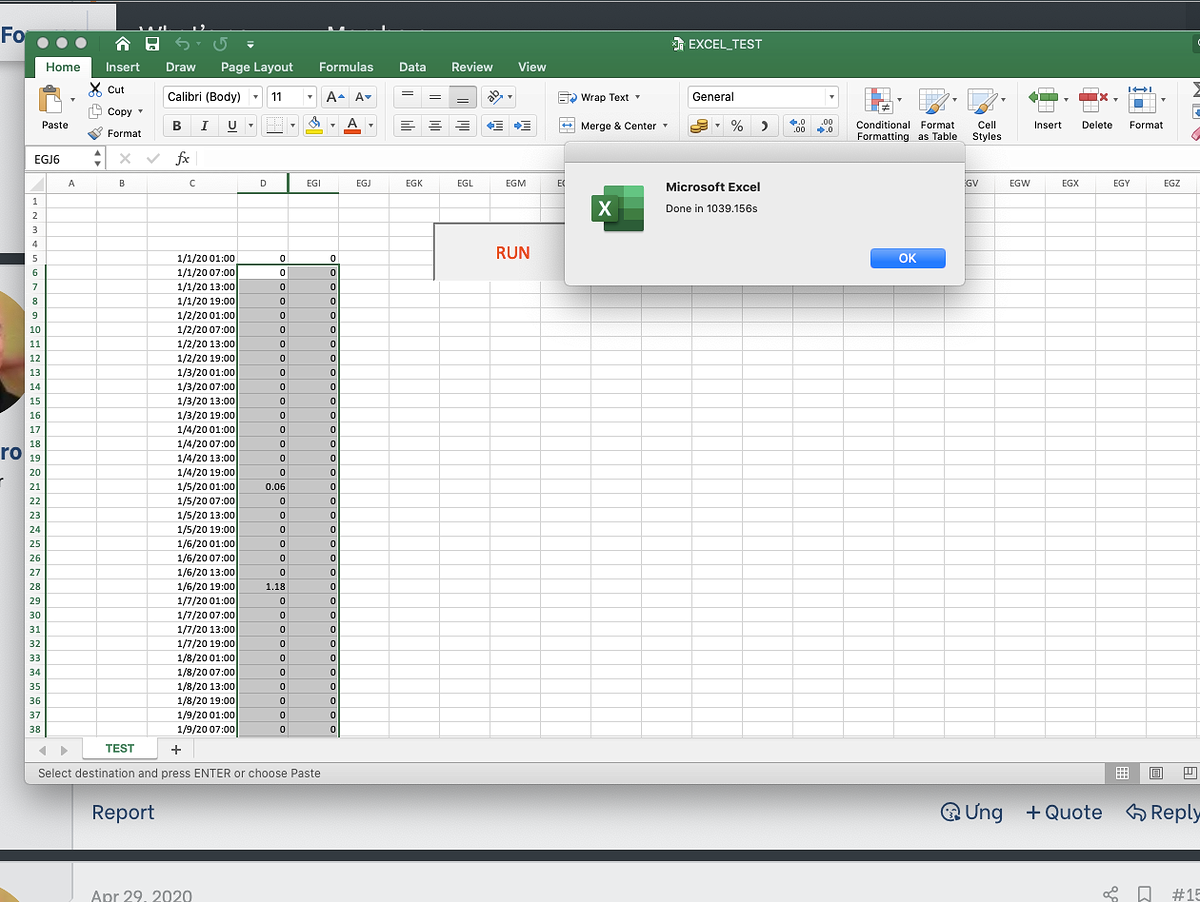Apply cell borders icon

click(272, 126)
